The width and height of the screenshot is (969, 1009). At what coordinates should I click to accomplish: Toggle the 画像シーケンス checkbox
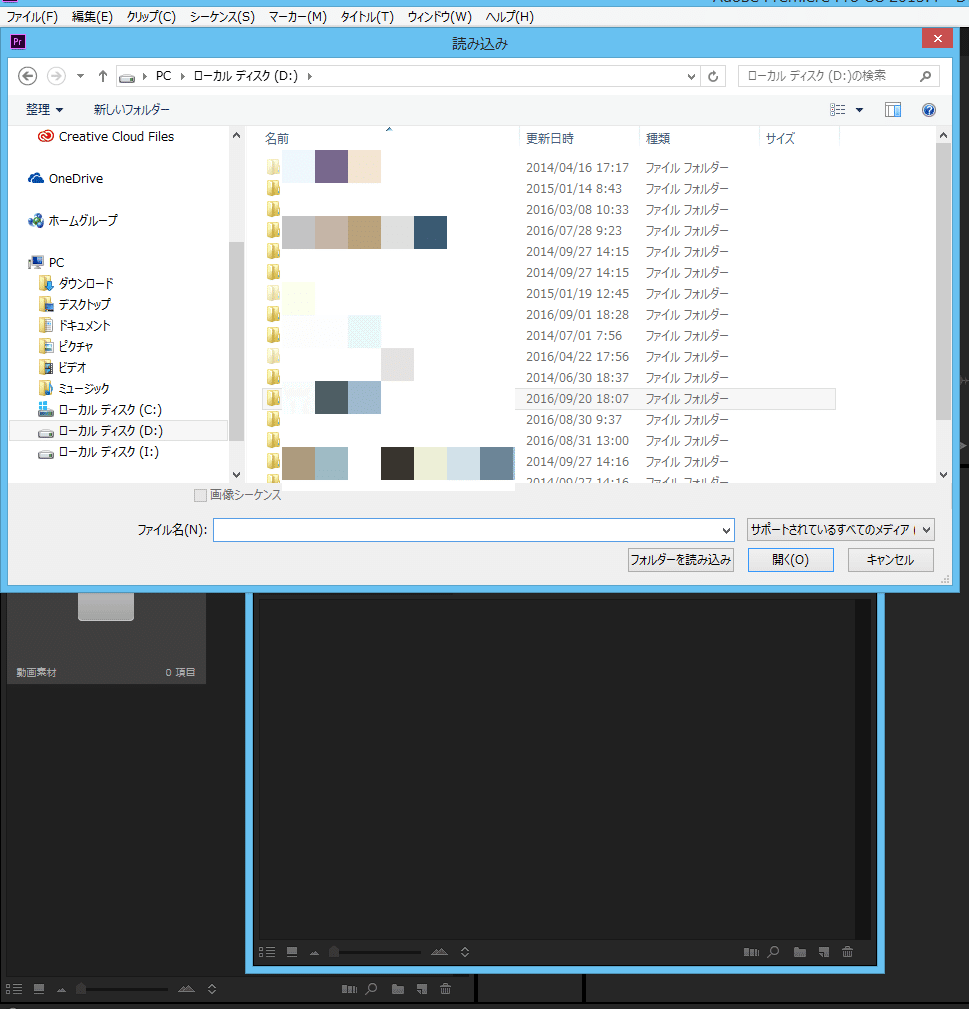click(200, 495)
